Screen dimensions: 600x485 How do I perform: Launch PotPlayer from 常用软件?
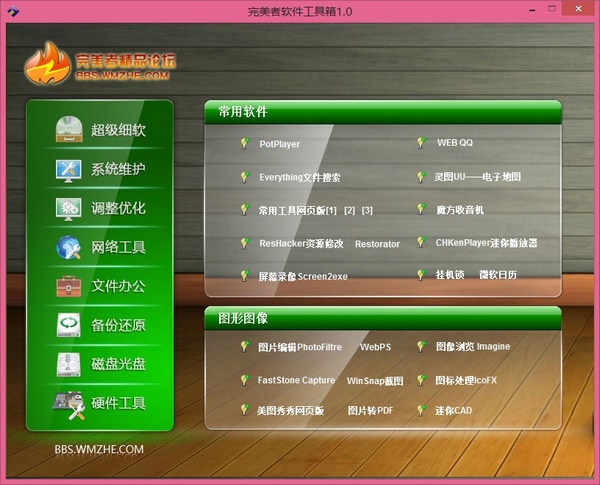pos(279,144)
